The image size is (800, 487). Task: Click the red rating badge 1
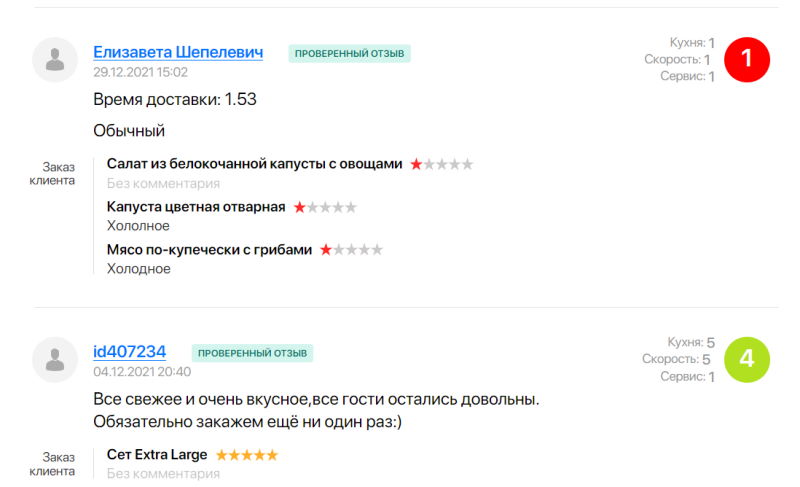point(746,59)
